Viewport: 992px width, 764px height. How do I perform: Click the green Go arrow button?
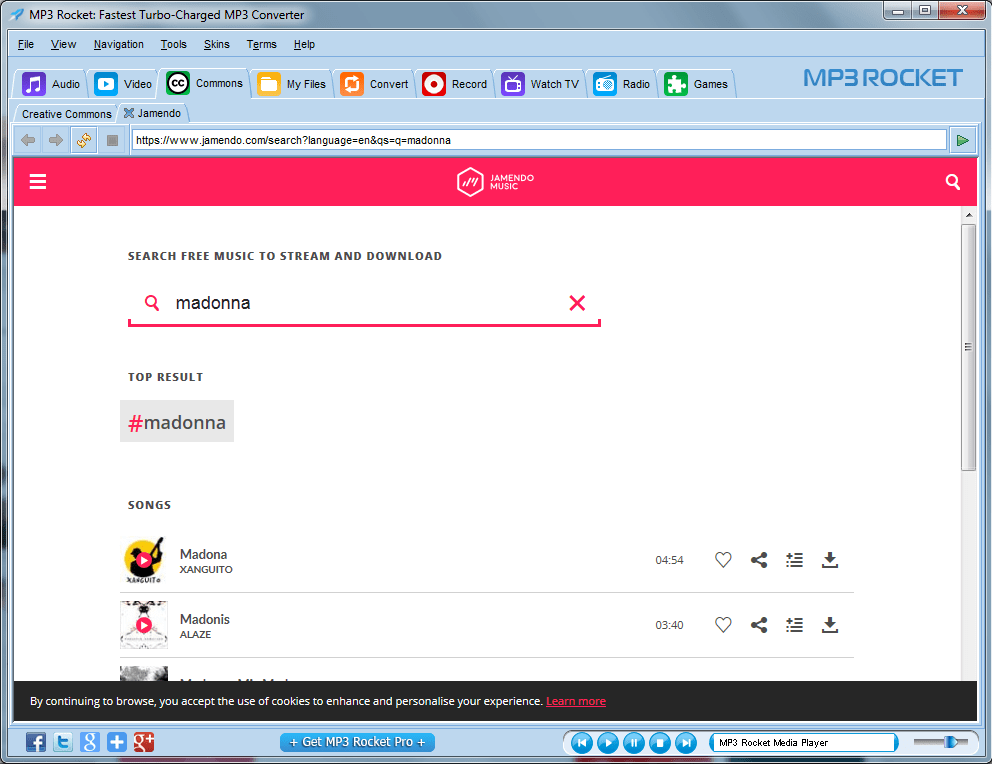(962, 140)
